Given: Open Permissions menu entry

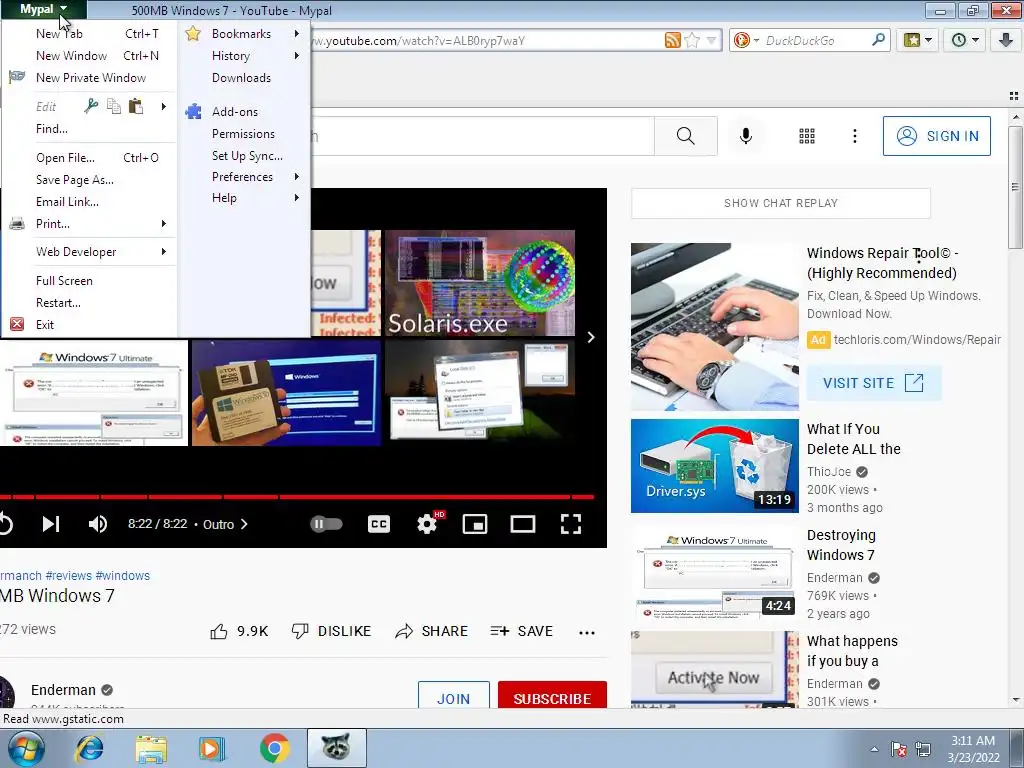Looking at the screenshot, I should pos(244,134).
